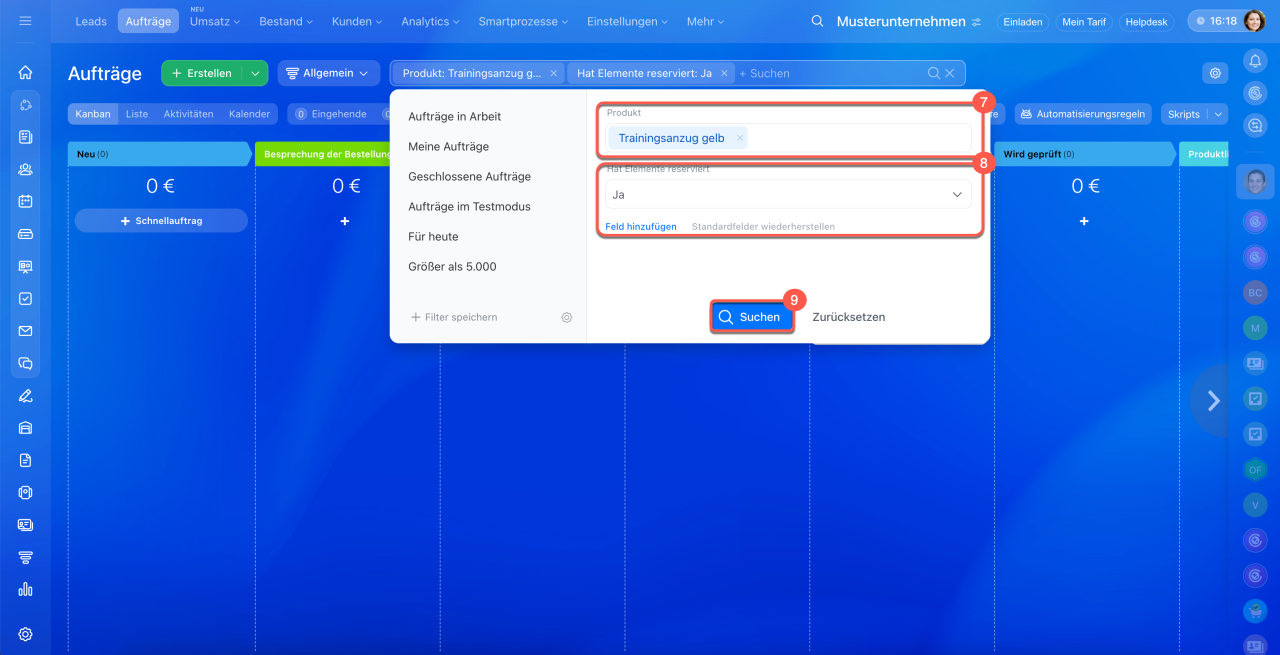The image size is (1280, 655).
Task: Remove the Trainingsanzug gelb product tag
Action: pyautogui.click(x=739, y=138)
